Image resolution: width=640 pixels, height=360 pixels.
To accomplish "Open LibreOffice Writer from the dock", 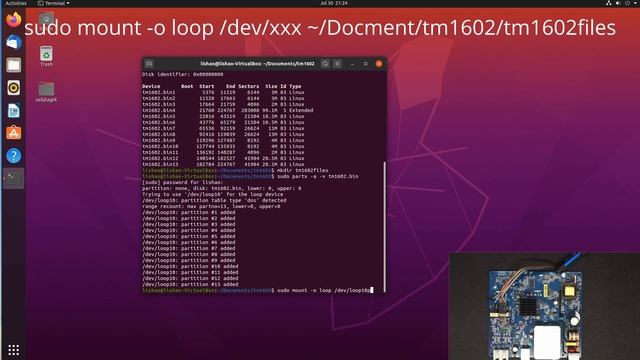I will click(x=13, y=111).
